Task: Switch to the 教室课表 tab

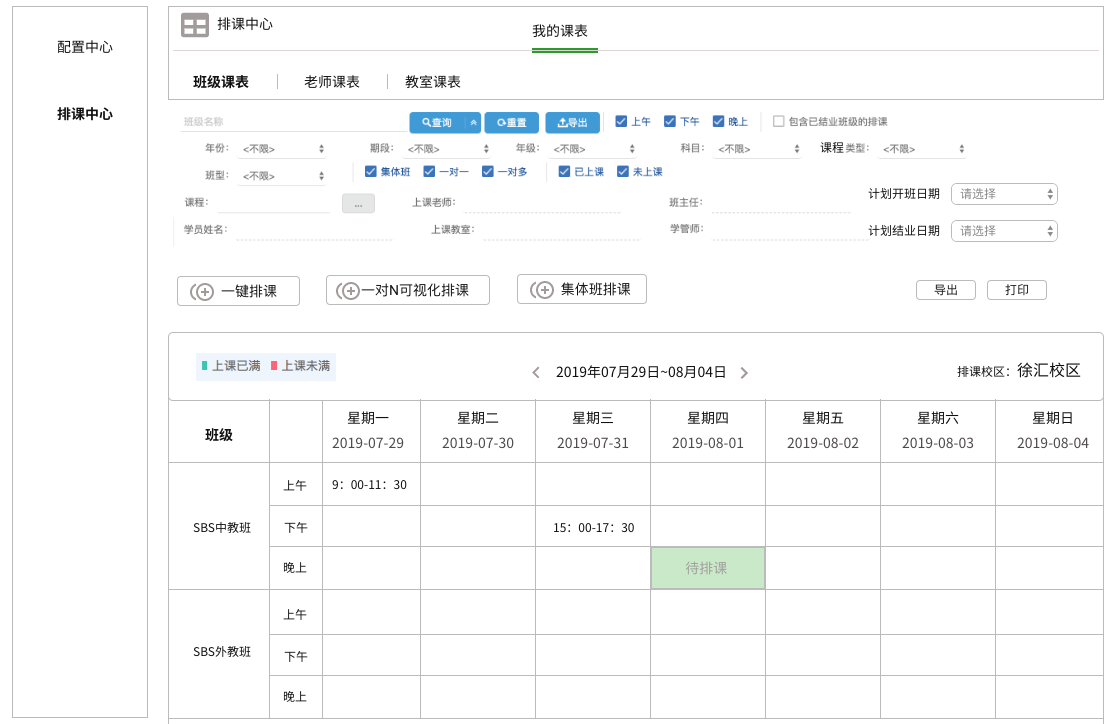Action: [x=433, y=82]
